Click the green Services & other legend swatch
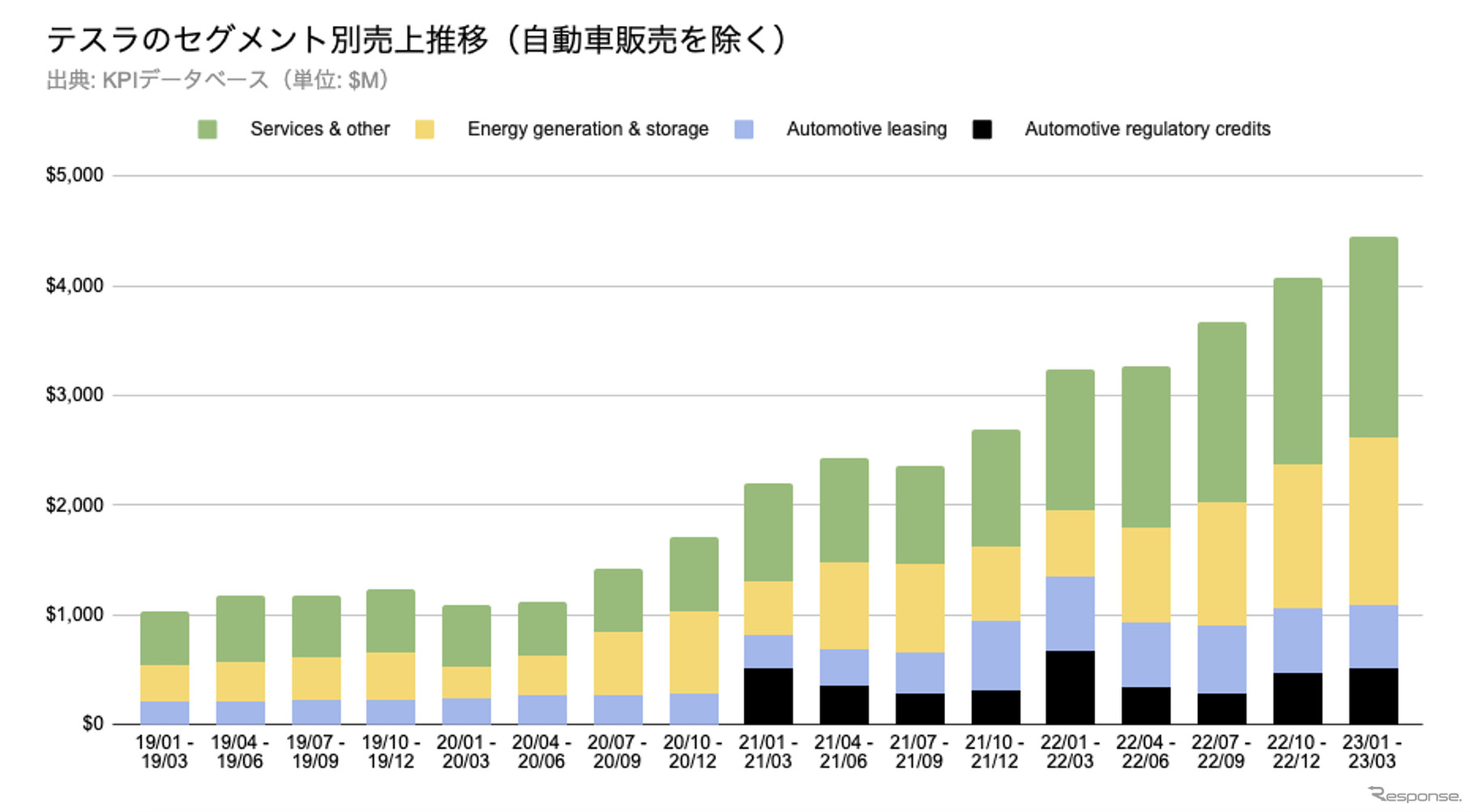Screen dimensions: 1471x812 [207, 130]
